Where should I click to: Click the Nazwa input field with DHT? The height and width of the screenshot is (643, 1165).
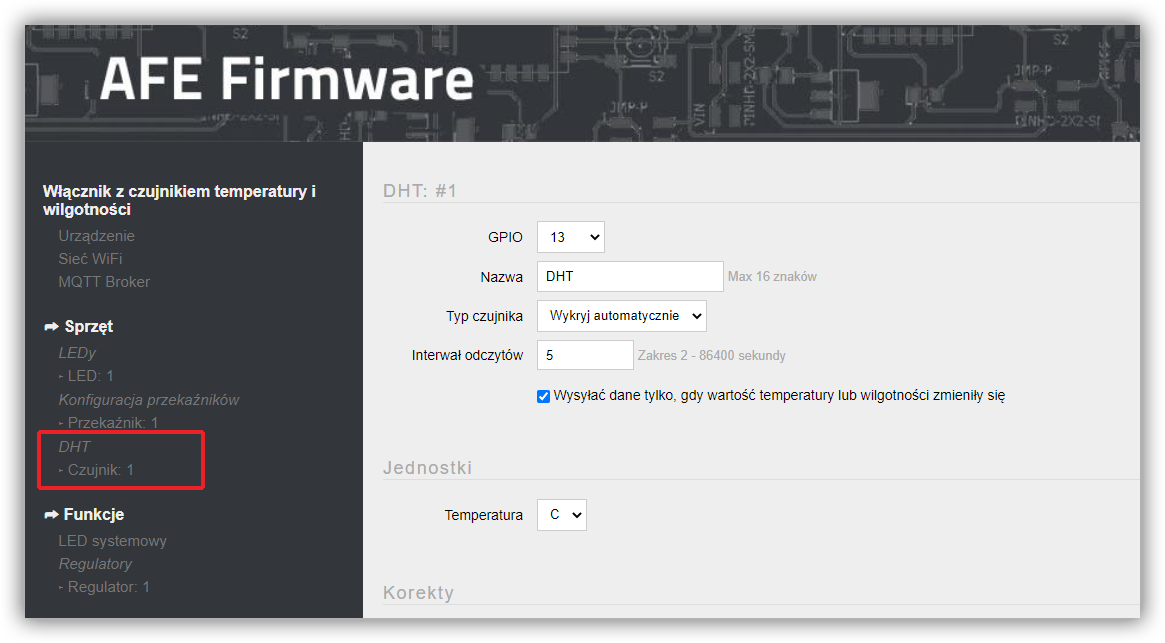pyautogui.click(x=630, y=277)
